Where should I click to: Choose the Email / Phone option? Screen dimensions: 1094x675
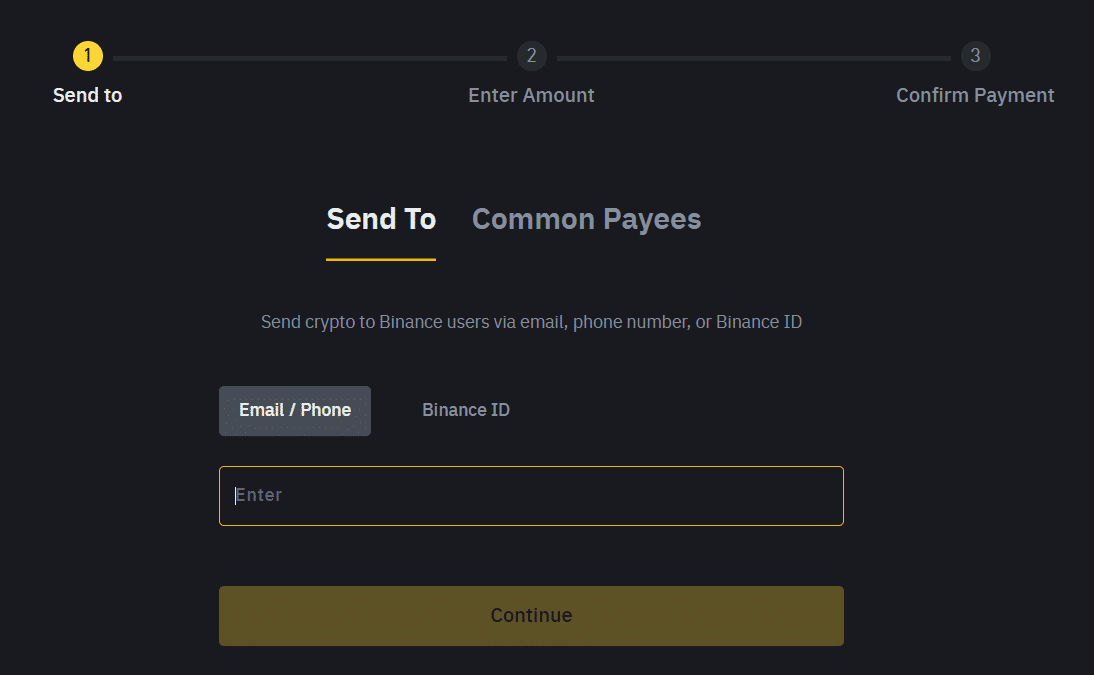point(295,410)
